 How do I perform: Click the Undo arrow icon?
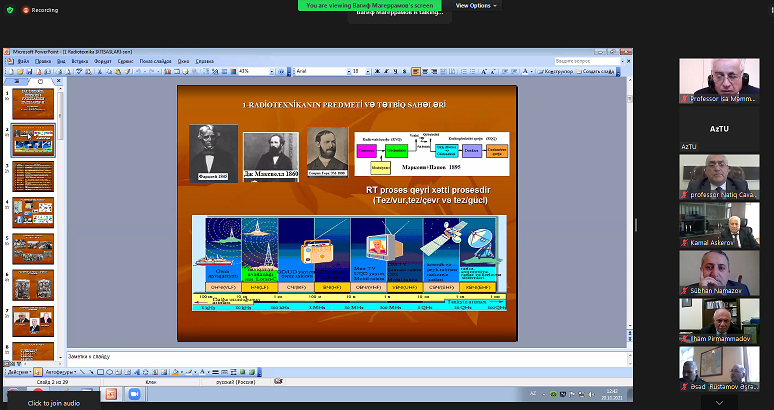tap(138, 72)
